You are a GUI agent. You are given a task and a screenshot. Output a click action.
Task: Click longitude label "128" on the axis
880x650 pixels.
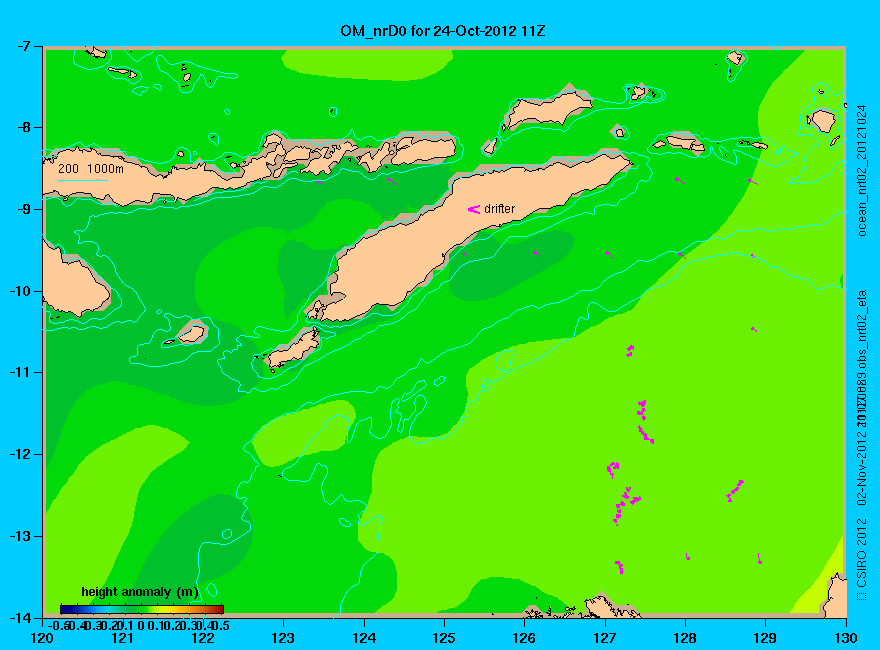[685, 638]
